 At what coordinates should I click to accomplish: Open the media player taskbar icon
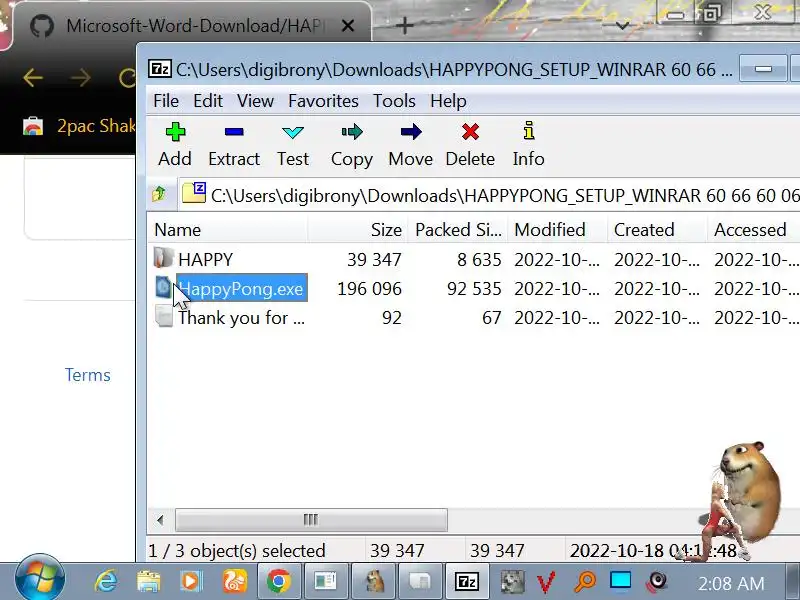pos(191,581)
